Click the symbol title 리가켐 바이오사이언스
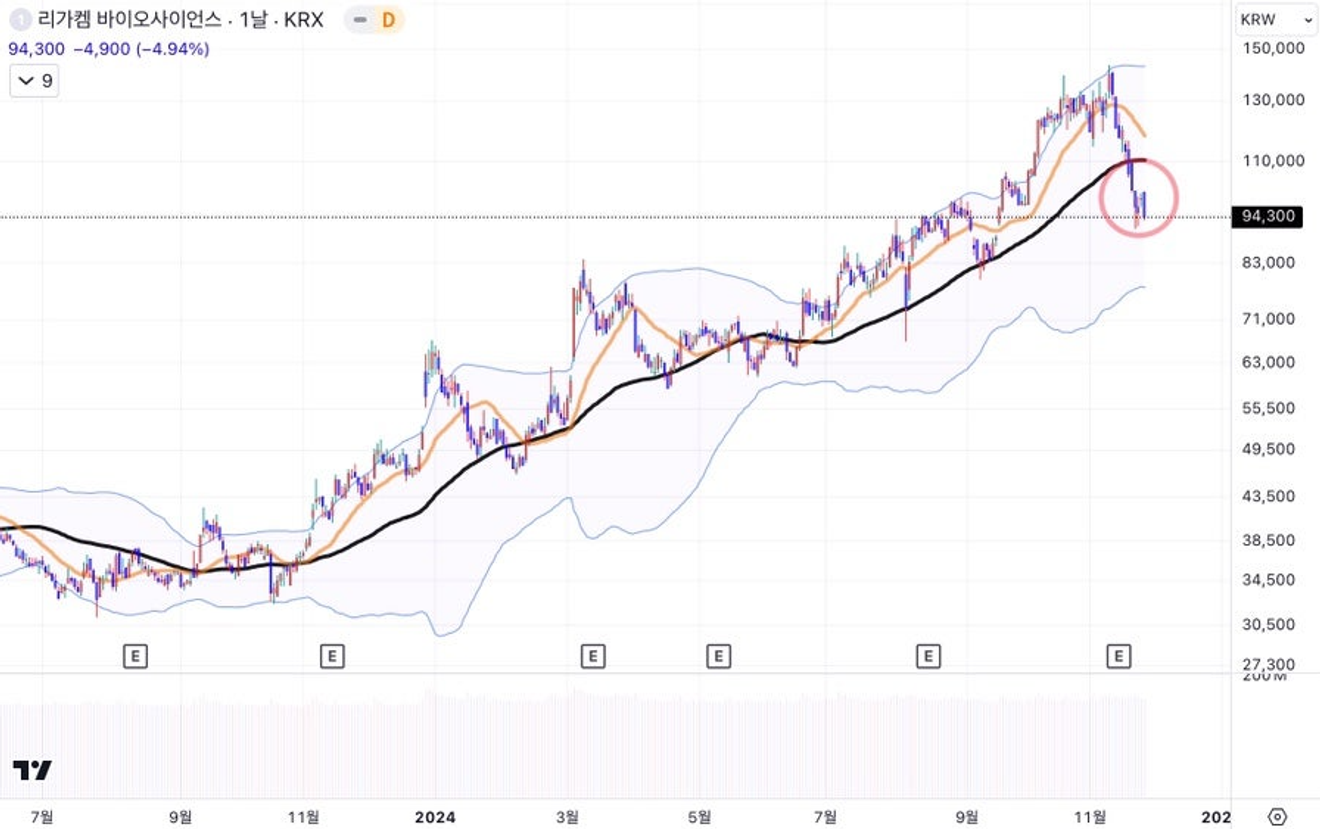The width and height of the screenshot is (1320, 829). click(128, 19)
